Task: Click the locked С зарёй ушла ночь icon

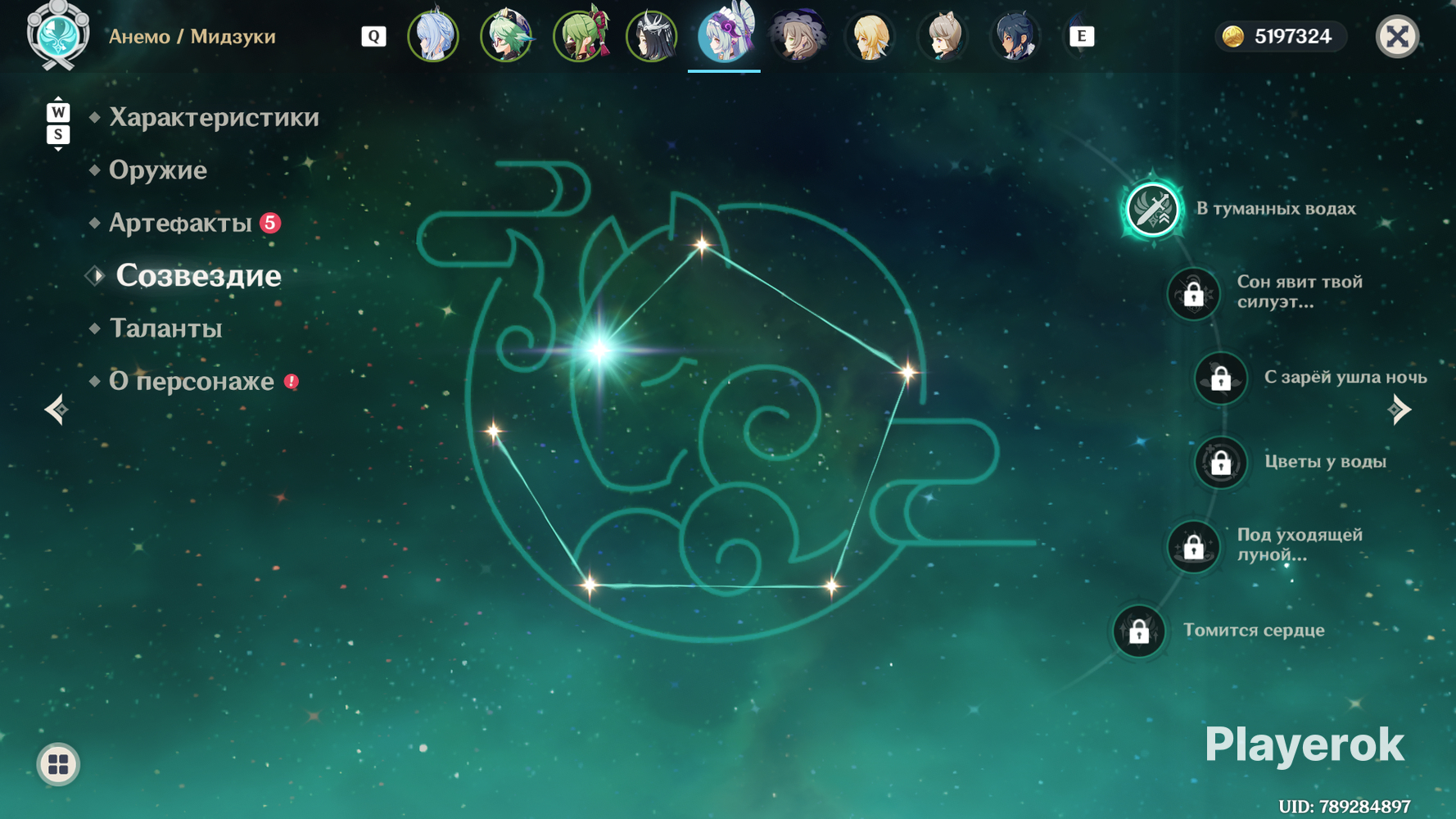Action: pos(1220,378)
